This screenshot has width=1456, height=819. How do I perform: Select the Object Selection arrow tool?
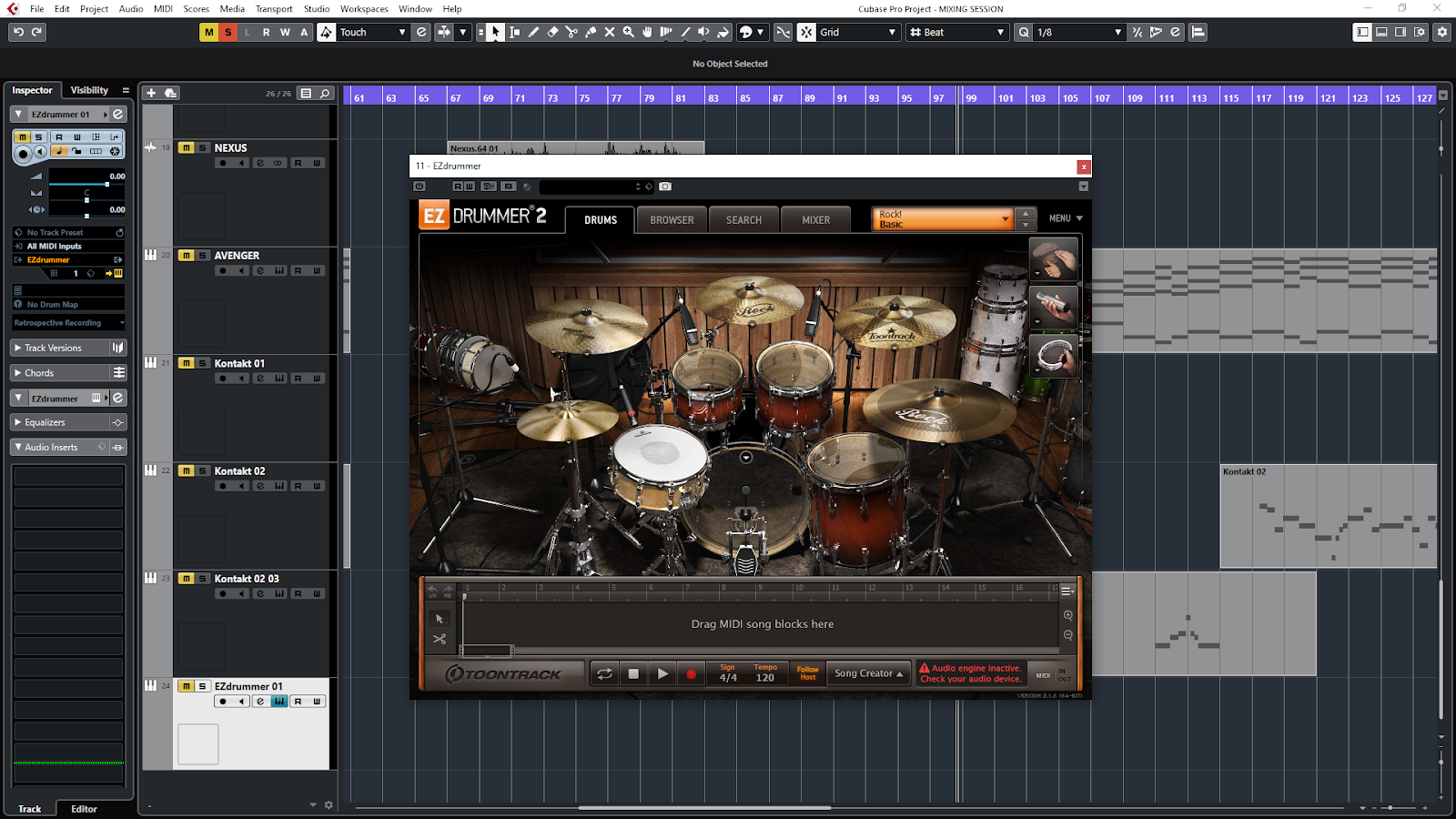coord(495,32)
